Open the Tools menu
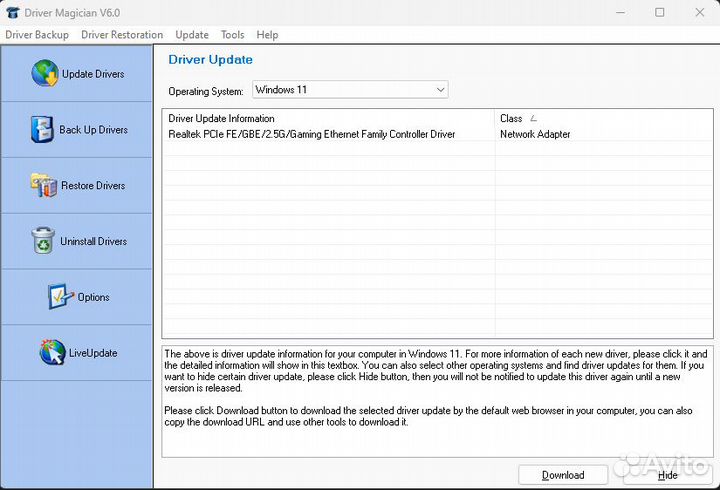 tap(232, 35)
